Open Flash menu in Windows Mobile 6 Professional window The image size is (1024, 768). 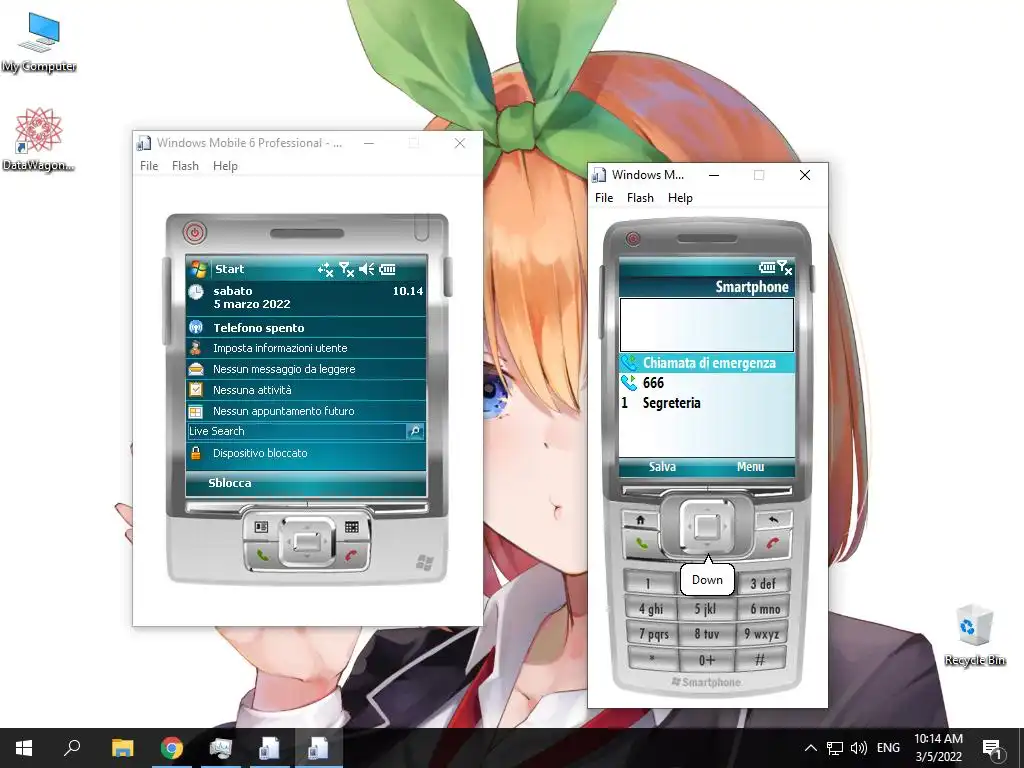185,166
